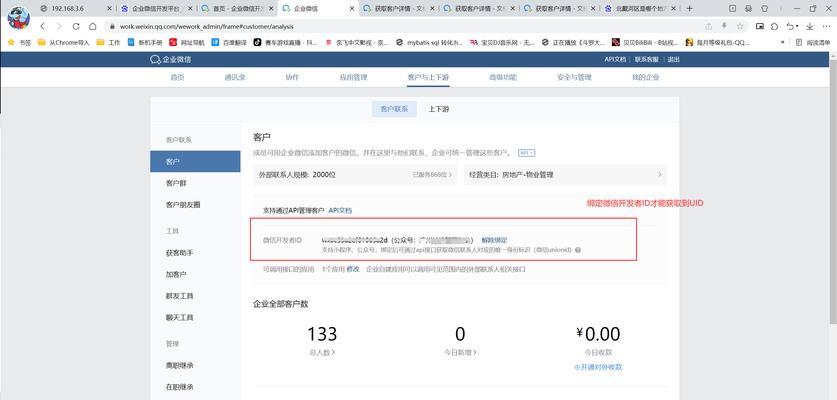
Task: Click the lock icon in address bar
Action: pyautogui.click(x=113, y=26)
